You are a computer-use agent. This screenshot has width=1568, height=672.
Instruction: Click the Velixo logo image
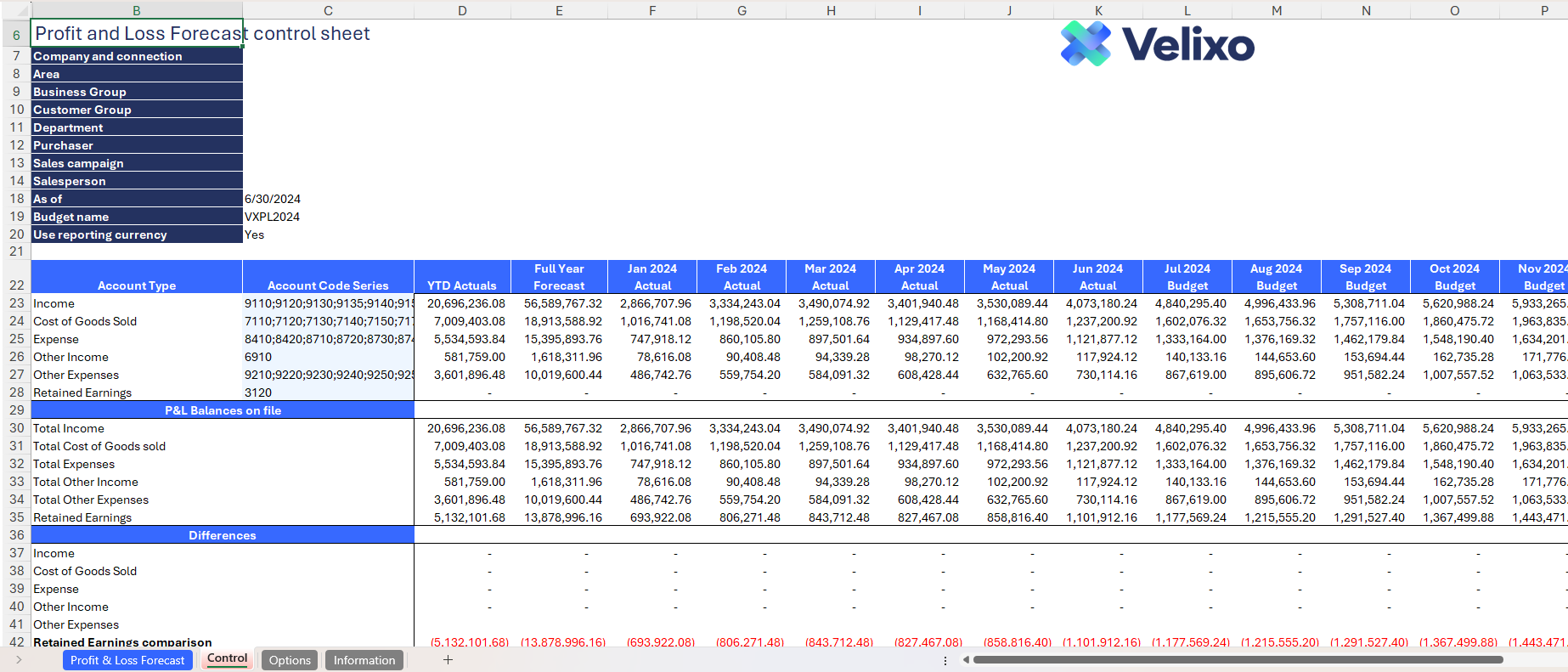tap(1157, 44)
